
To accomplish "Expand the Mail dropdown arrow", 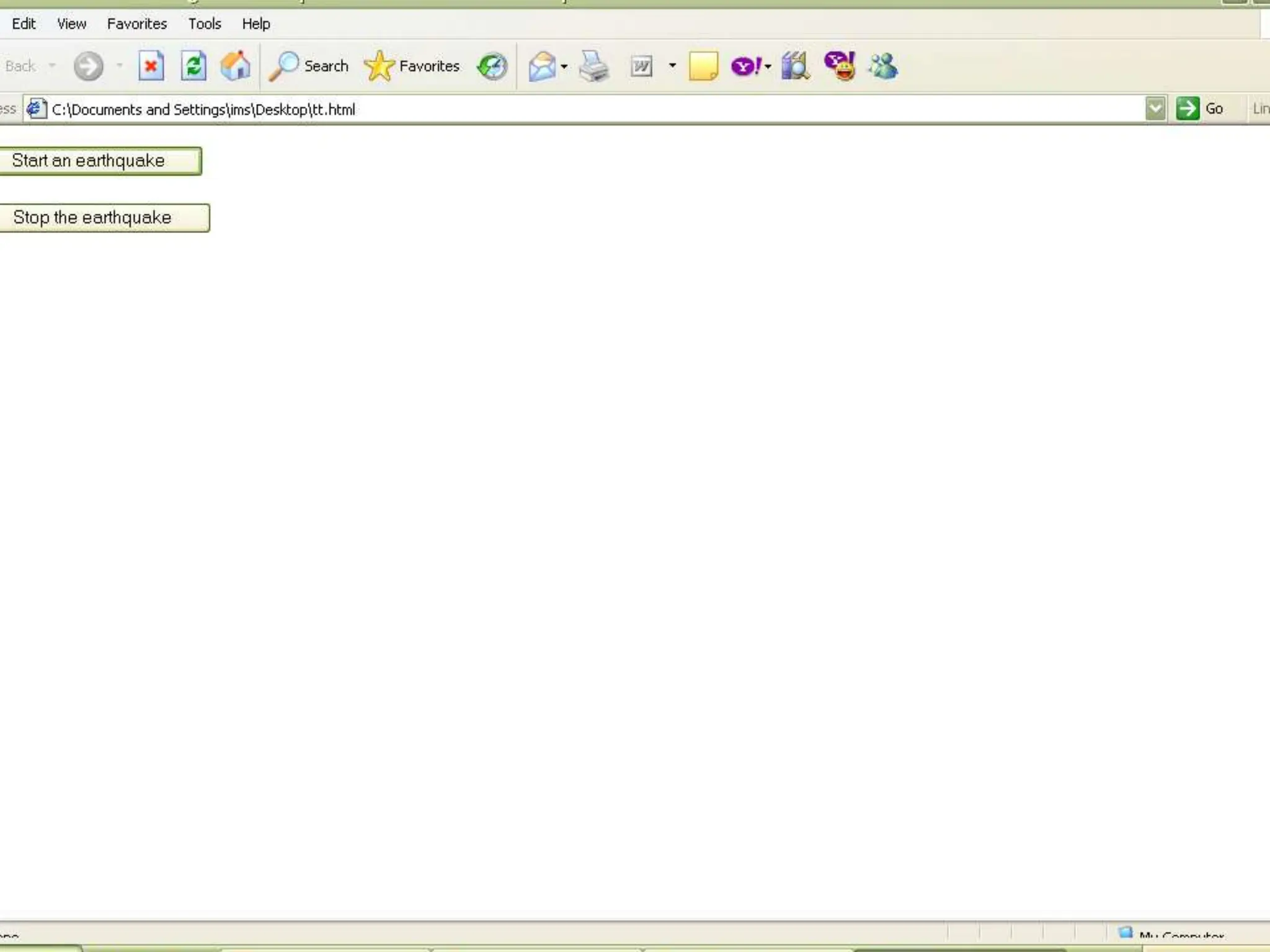I will click(564, 66).
